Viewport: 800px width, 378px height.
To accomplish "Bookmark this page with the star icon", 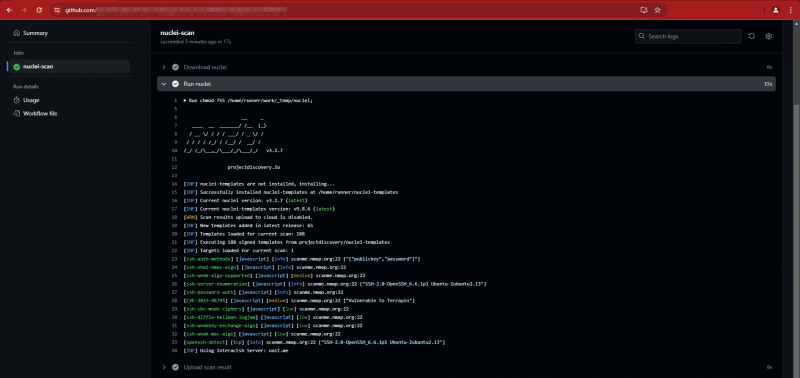I will click(658, 10).
